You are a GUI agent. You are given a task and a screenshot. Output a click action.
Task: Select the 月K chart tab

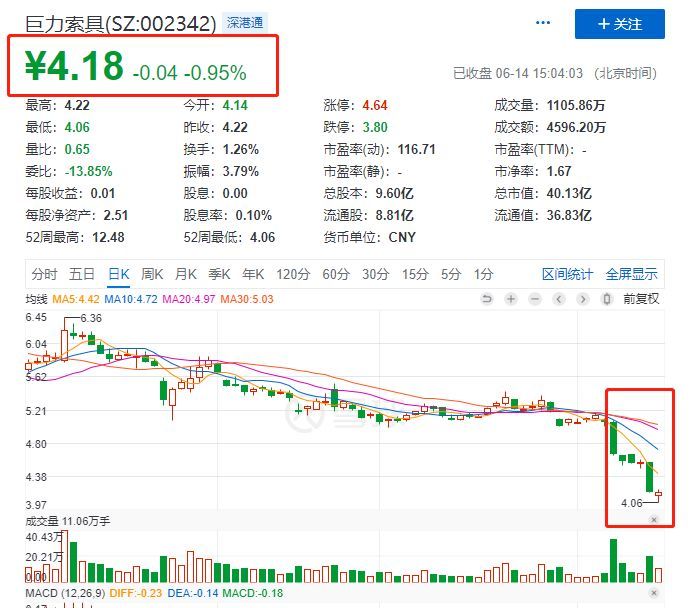click(186, 274)
